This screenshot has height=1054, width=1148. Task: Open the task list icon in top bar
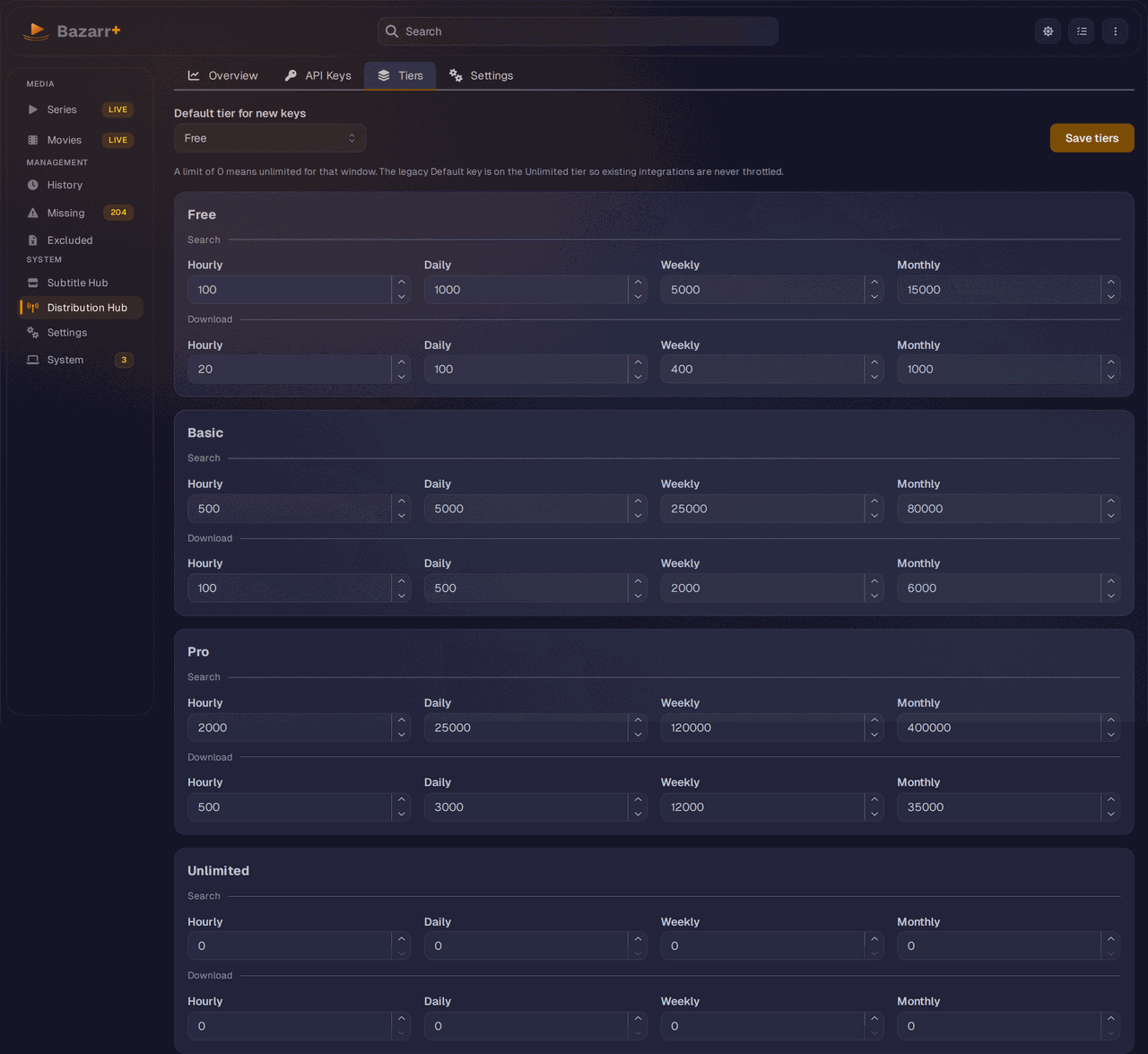(x=1082, y=31)
